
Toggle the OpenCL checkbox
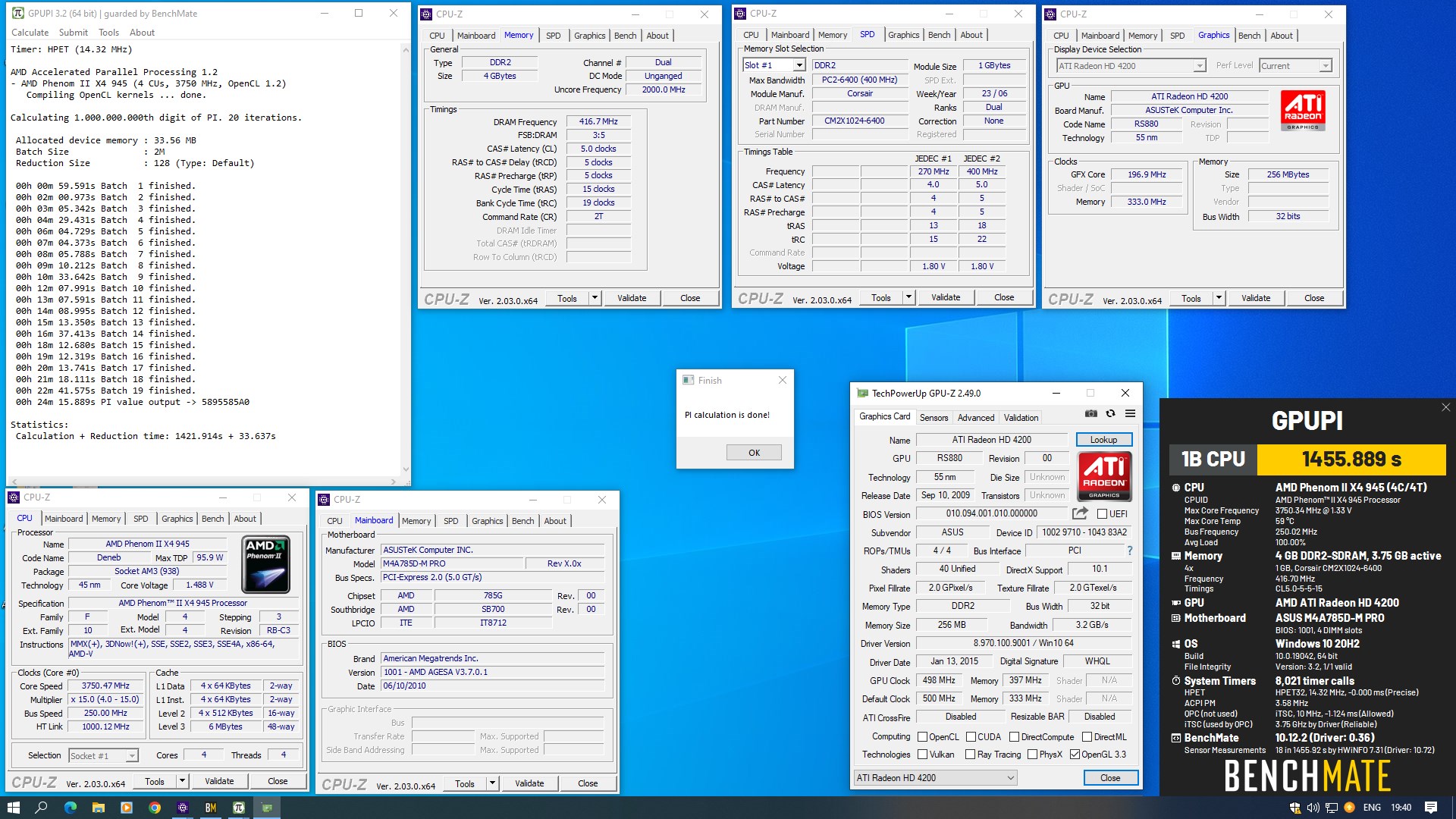[x=923, y=736]
